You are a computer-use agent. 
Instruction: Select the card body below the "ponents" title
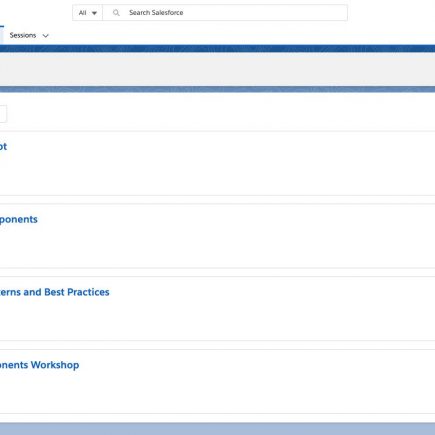click(x=217, y=247)
